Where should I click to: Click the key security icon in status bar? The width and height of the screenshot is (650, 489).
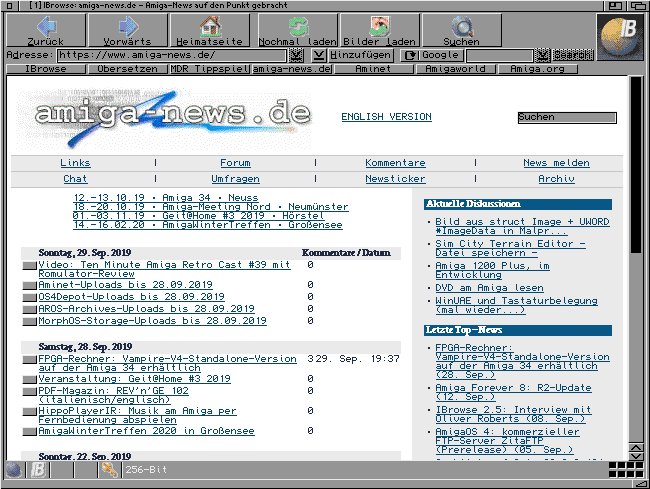[109, 470]
